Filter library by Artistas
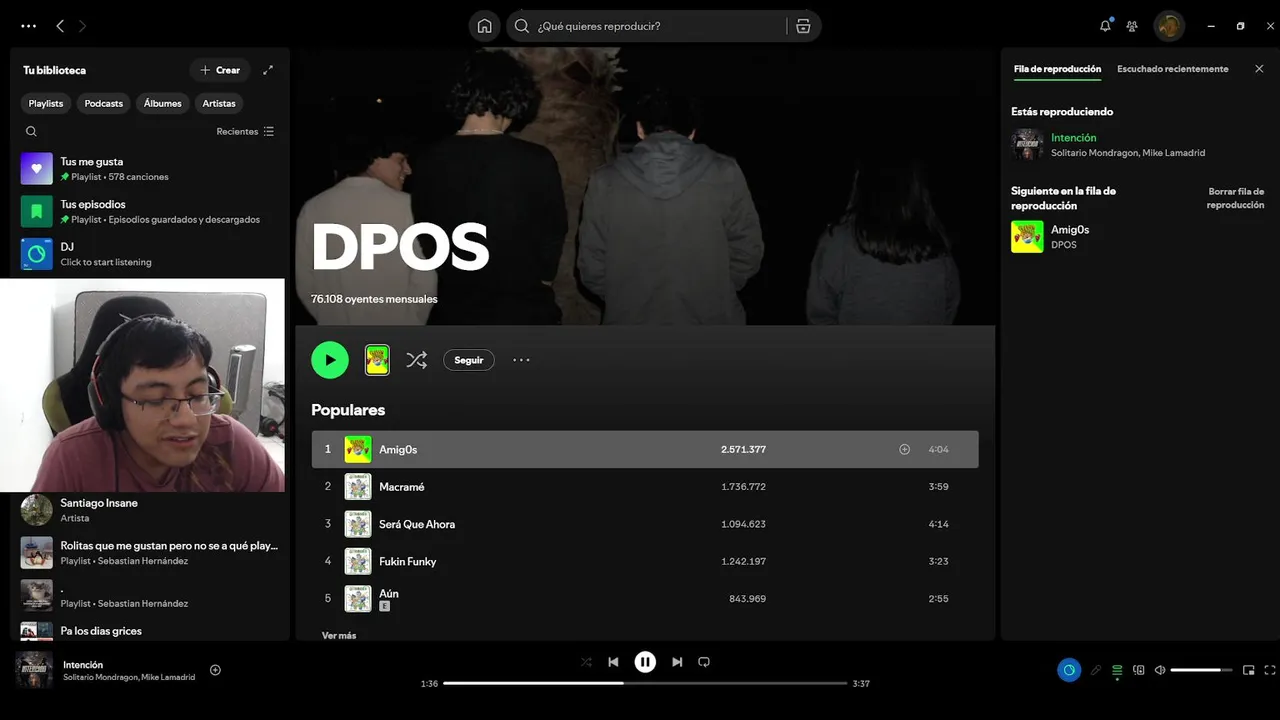 pos(219,103)
